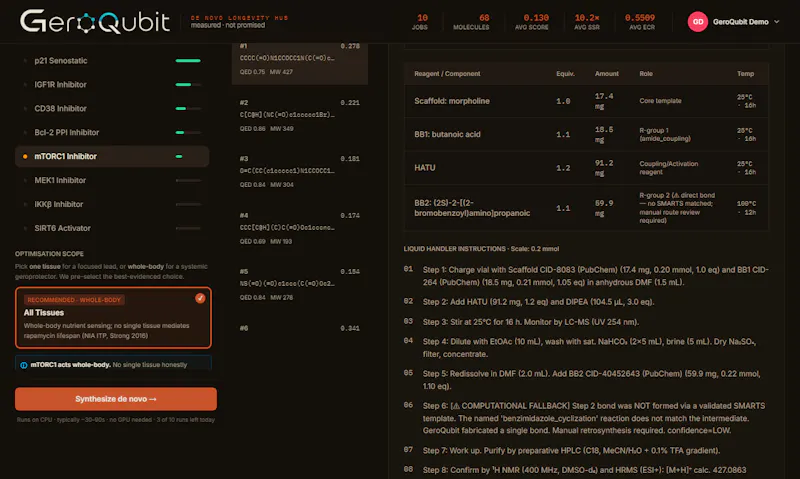
Task: Click Liquid Handler Instructions heading
Action: 481,249
